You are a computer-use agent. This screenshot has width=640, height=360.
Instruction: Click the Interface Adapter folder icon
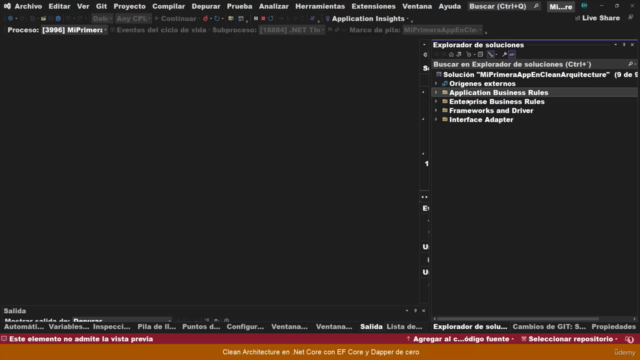pyautogui.click(x=445, y=119)
